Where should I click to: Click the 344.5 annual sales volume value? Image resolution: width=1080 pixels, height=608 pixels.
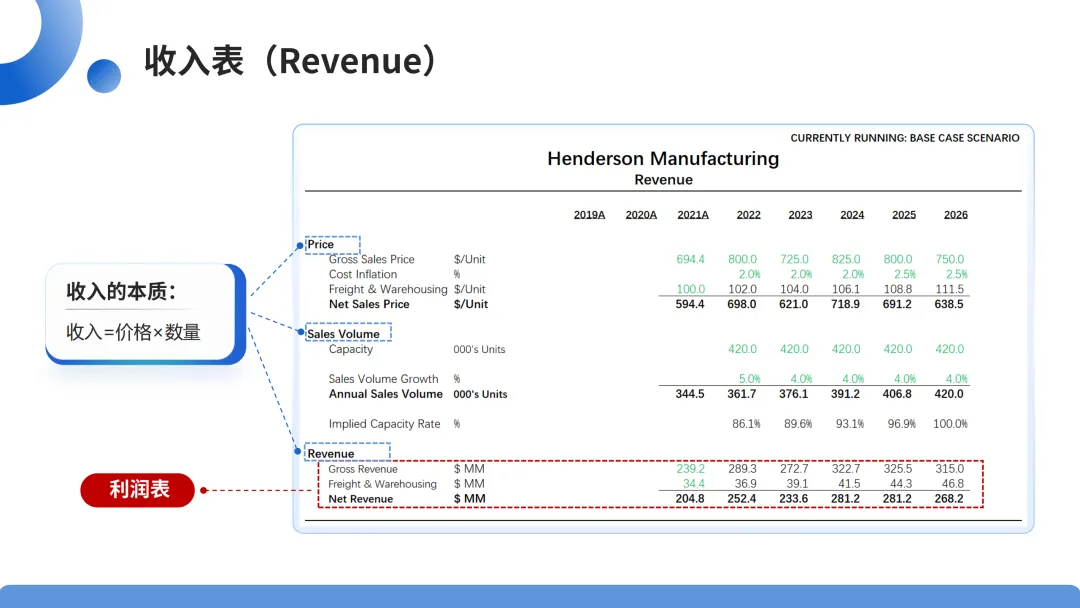click(689, 395)
